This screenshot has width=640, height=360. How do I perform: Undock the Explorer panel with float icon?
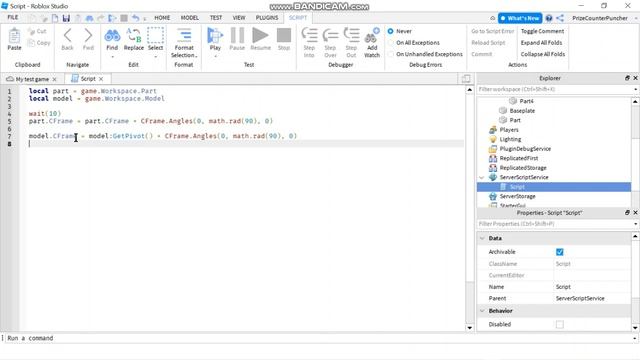tap(627, 78)
